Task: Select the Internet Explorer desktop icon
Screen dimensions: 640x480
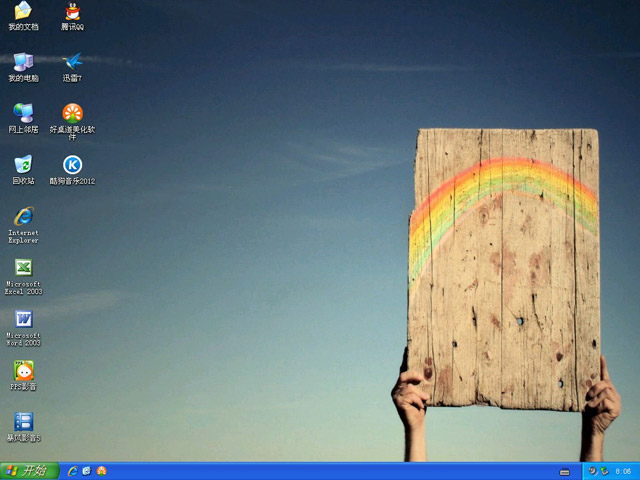Action: (23, 216)
